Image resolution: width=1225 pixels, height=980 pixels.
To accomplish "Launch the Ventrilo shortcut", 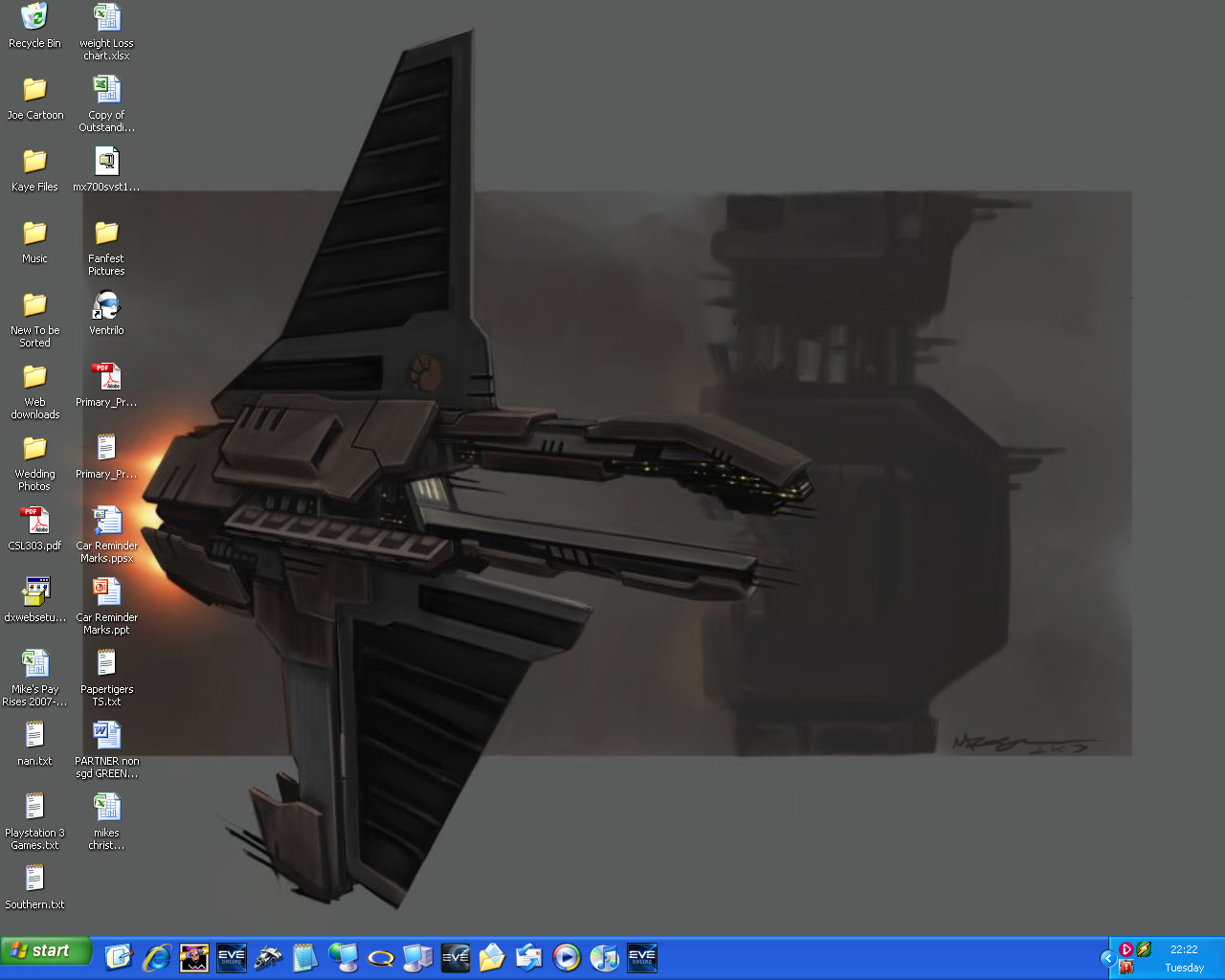I will coord(106,313).
